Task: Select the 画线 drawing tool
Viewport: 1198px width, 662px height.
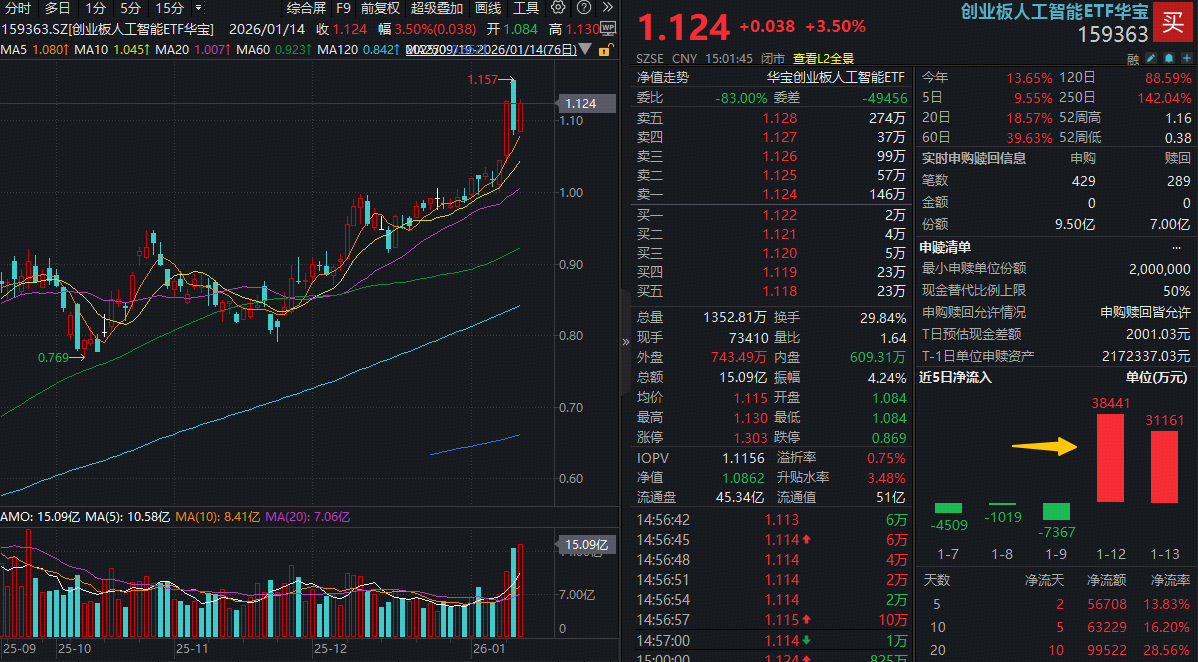Action: pos(488,8)
